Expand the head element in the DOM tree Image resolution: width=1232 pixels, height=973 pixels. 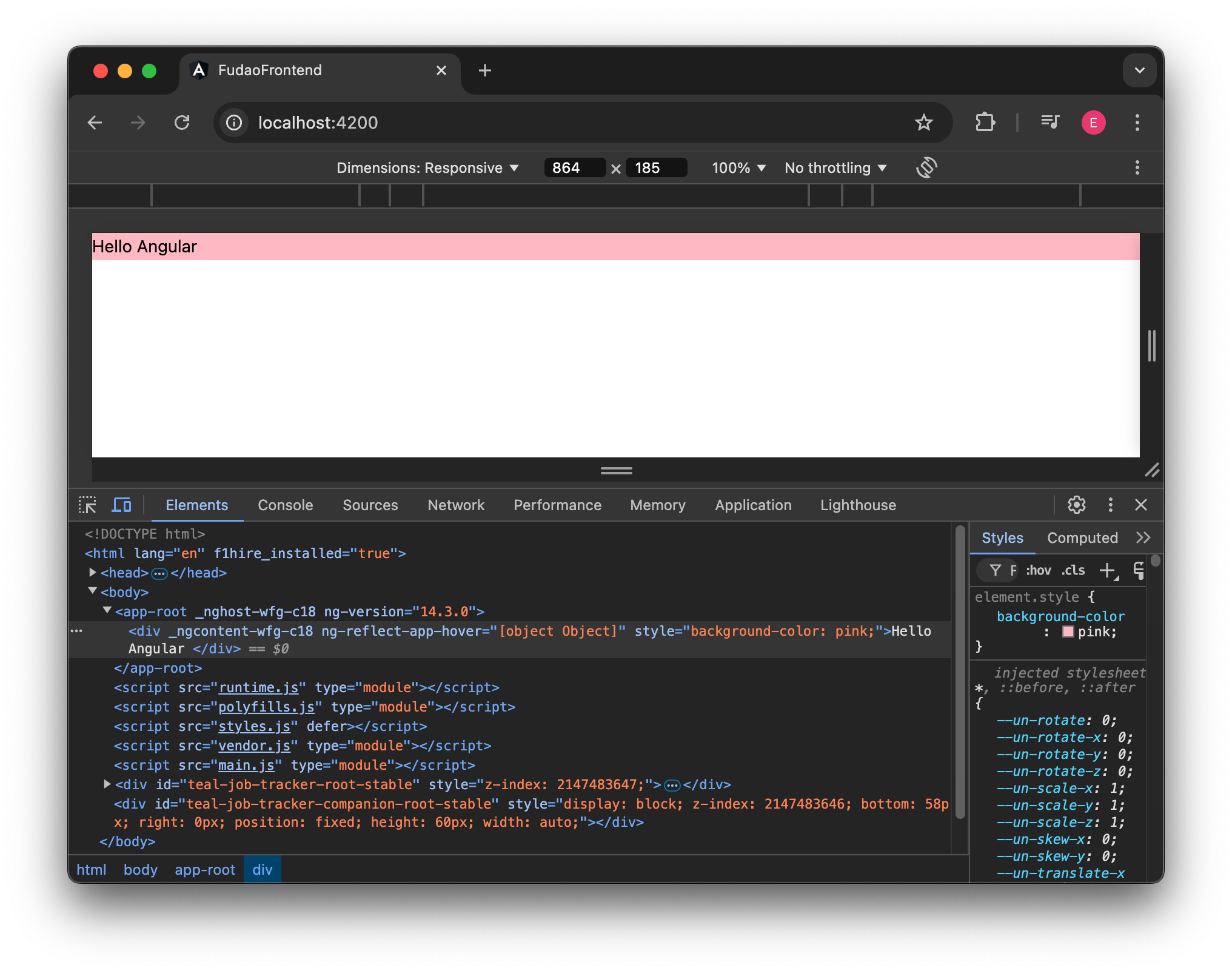[92, 573]
